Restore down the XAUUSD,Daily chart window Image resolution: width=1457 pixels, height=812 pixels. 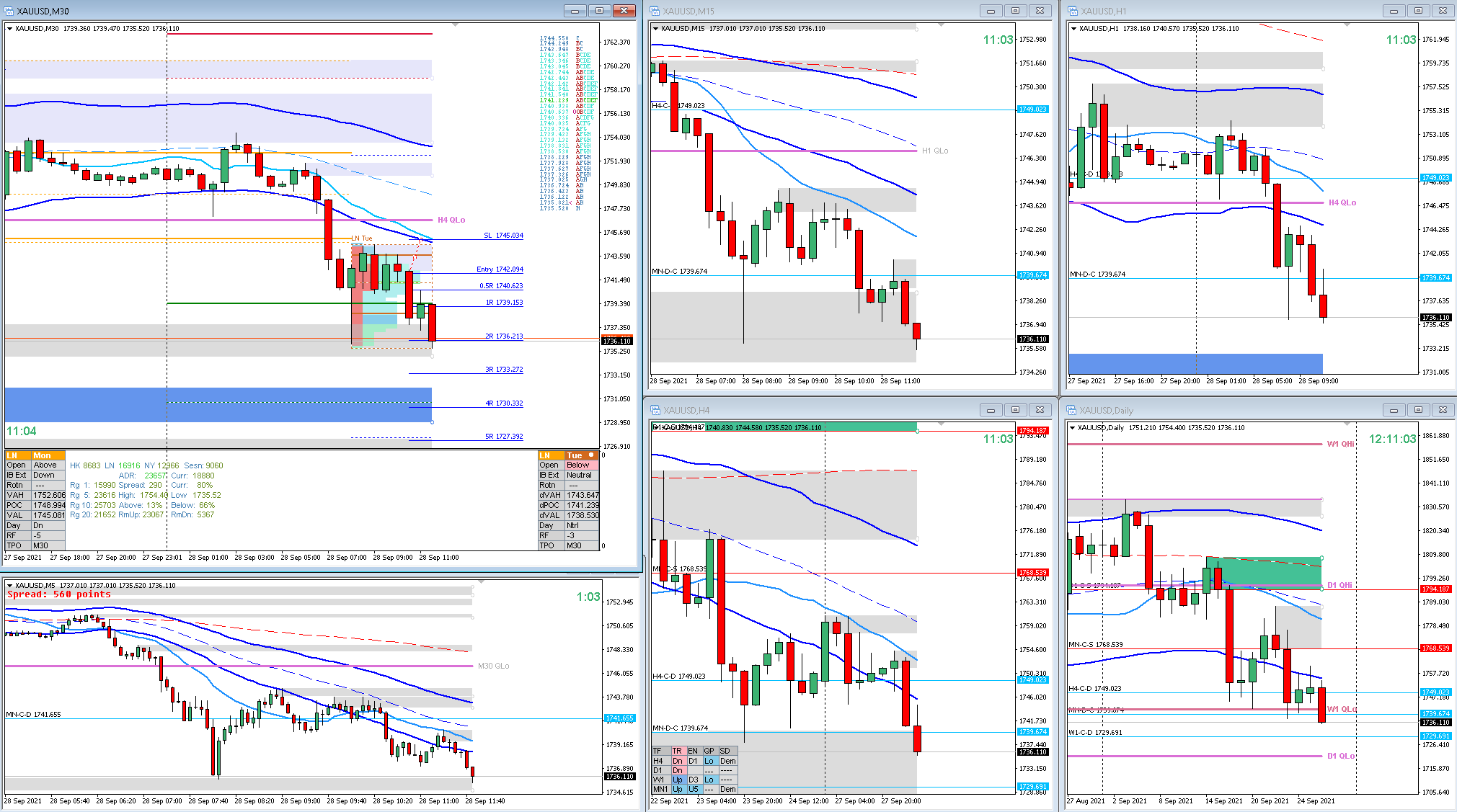1418,410
